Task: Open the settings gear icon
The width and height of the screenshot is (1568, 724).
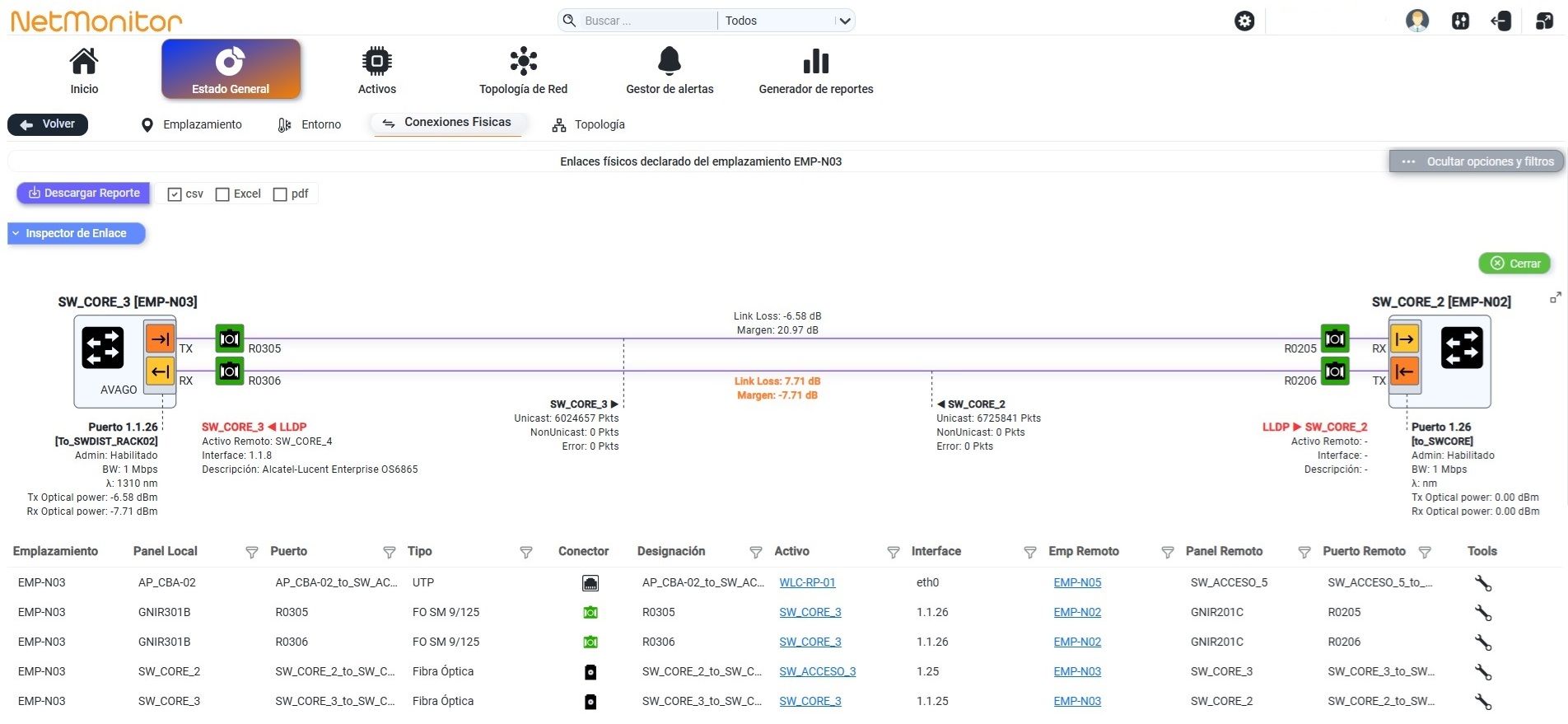Action: pos(1244,21)
